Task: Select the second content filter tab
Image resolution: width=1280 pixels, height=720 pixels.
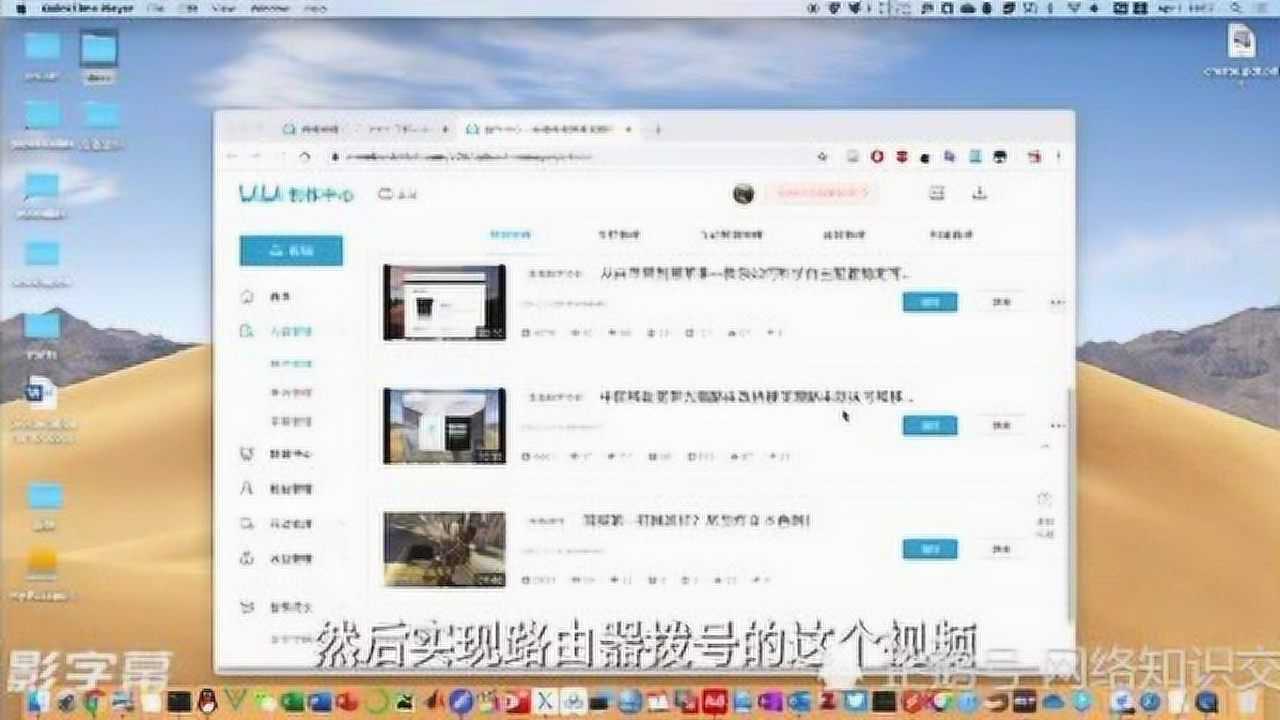Action: tap(619, 235)
